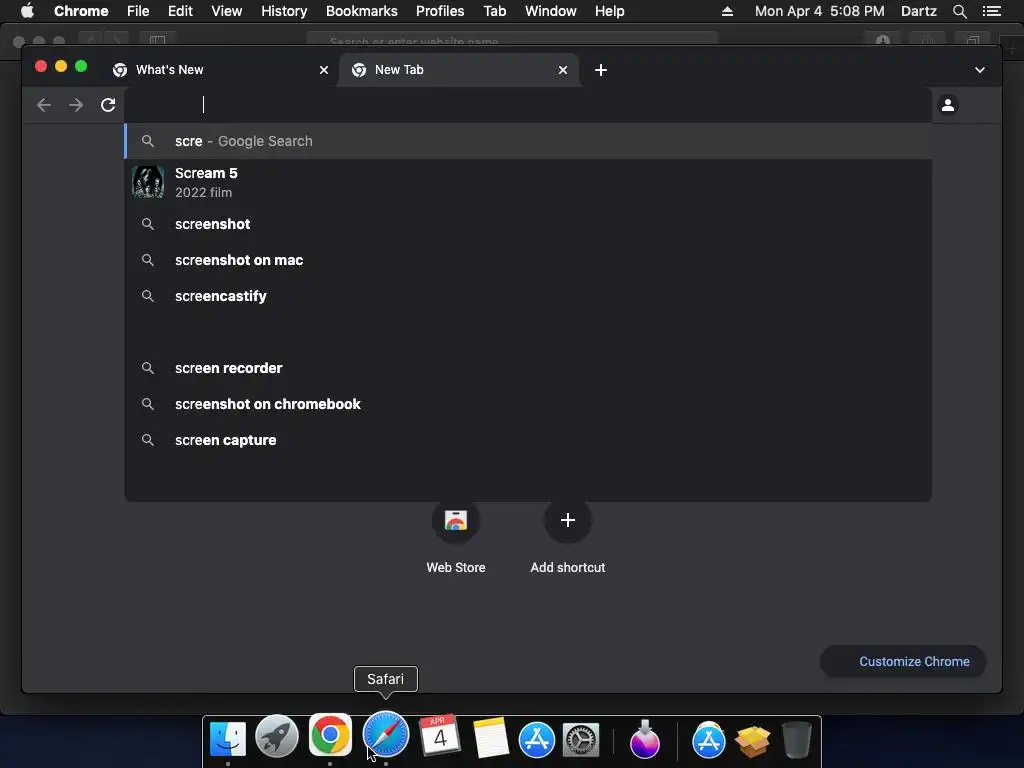Open the Help menu
The image size is (1024, 768).
[x=609, y=11]
